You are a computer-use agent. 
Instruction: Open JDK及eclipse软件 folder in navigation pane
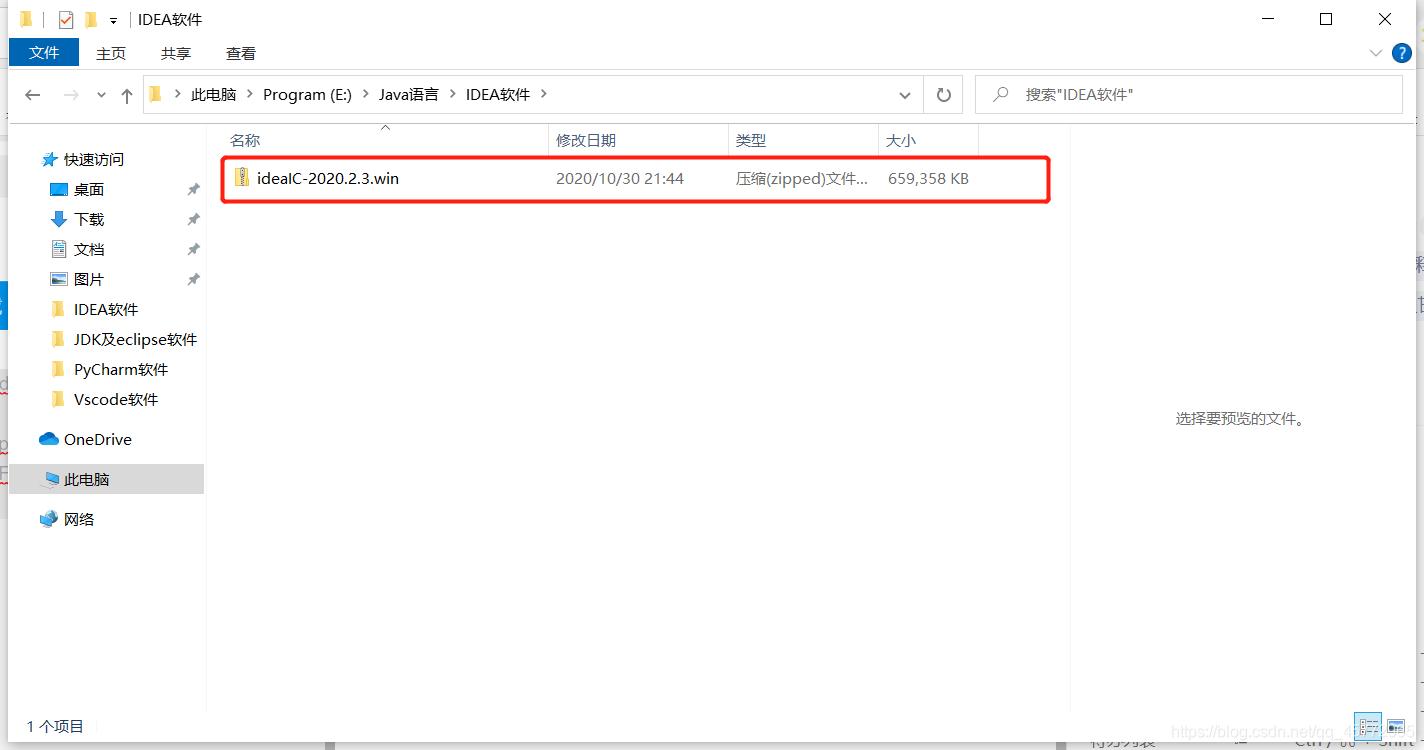click(x=135, y=339)
